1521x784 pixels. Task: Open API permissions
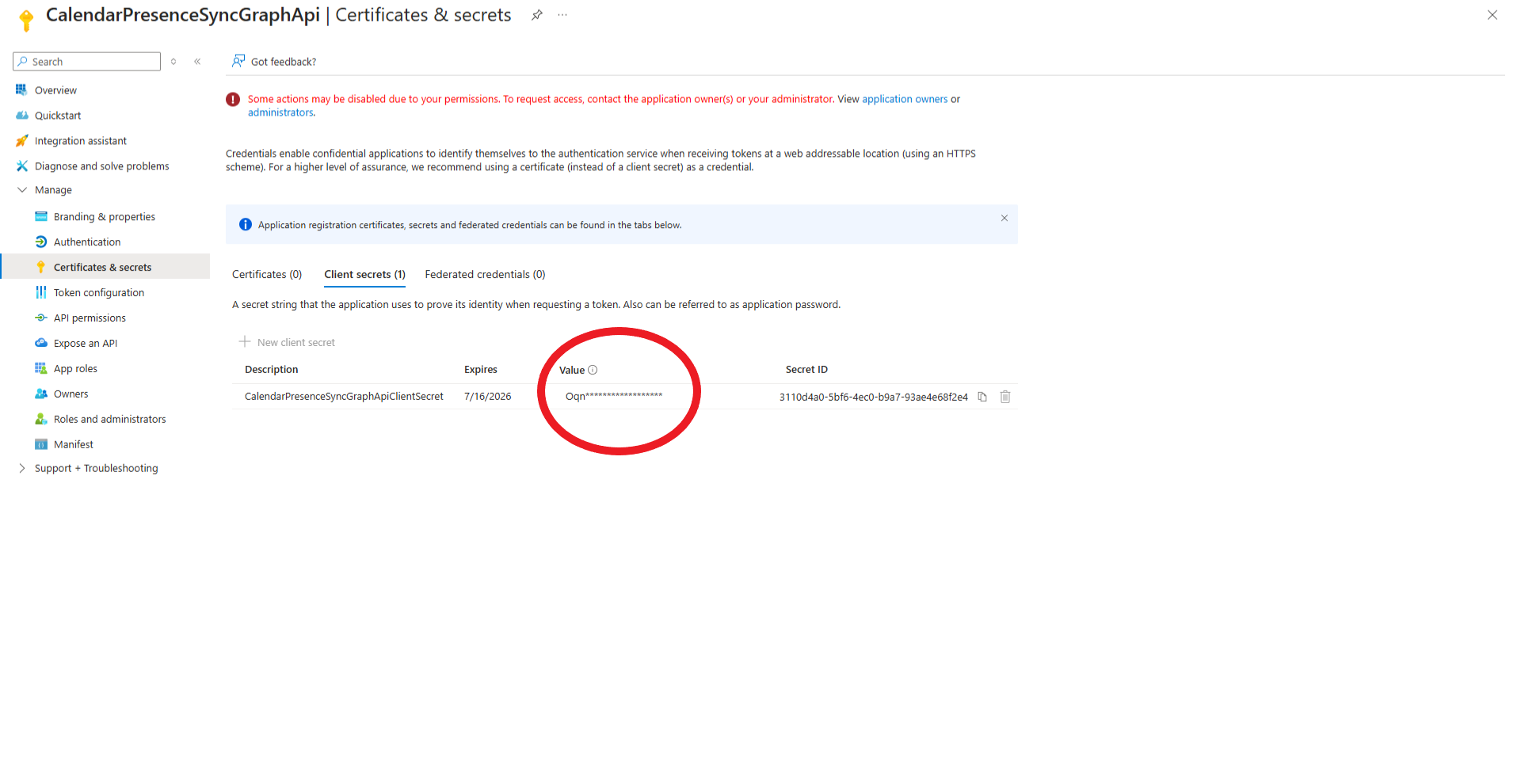click(x=90, y=318)
